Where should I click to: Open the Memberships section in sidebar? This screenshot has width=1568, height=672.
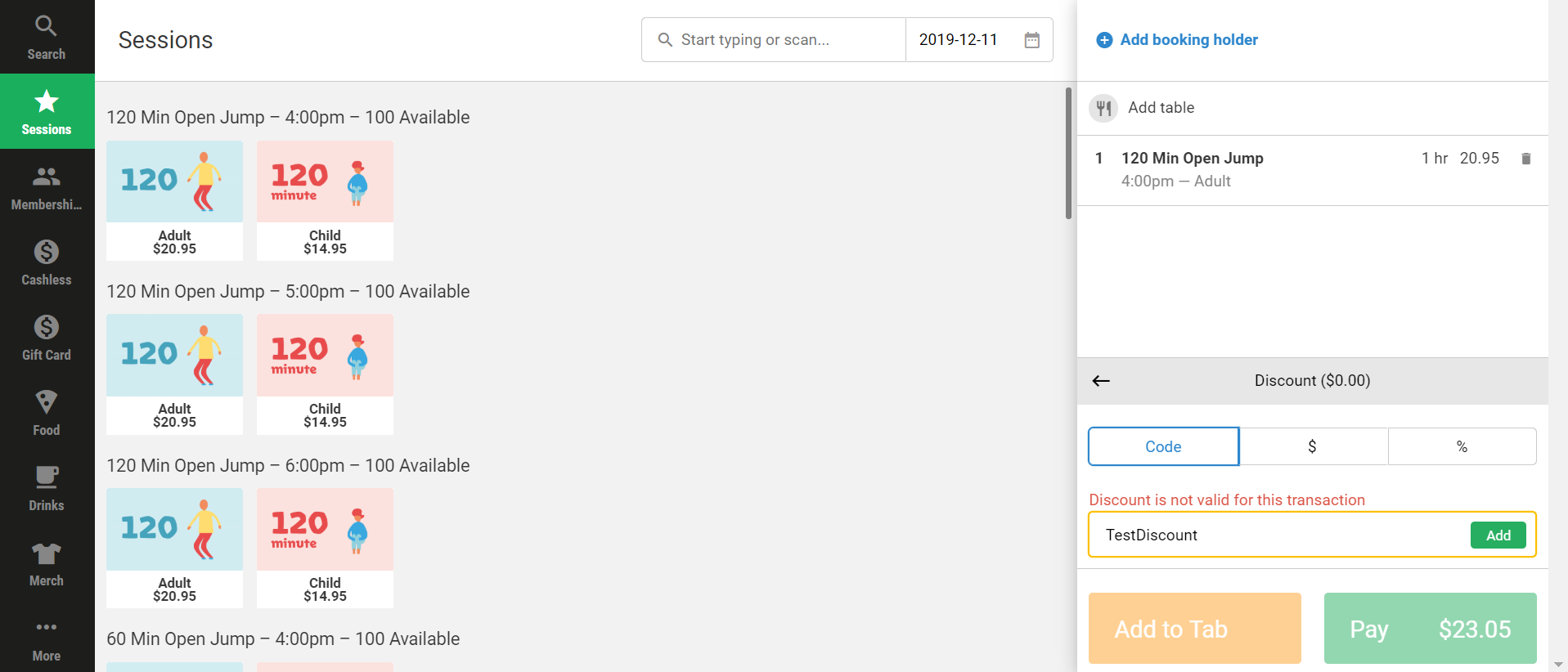point(47,188)
